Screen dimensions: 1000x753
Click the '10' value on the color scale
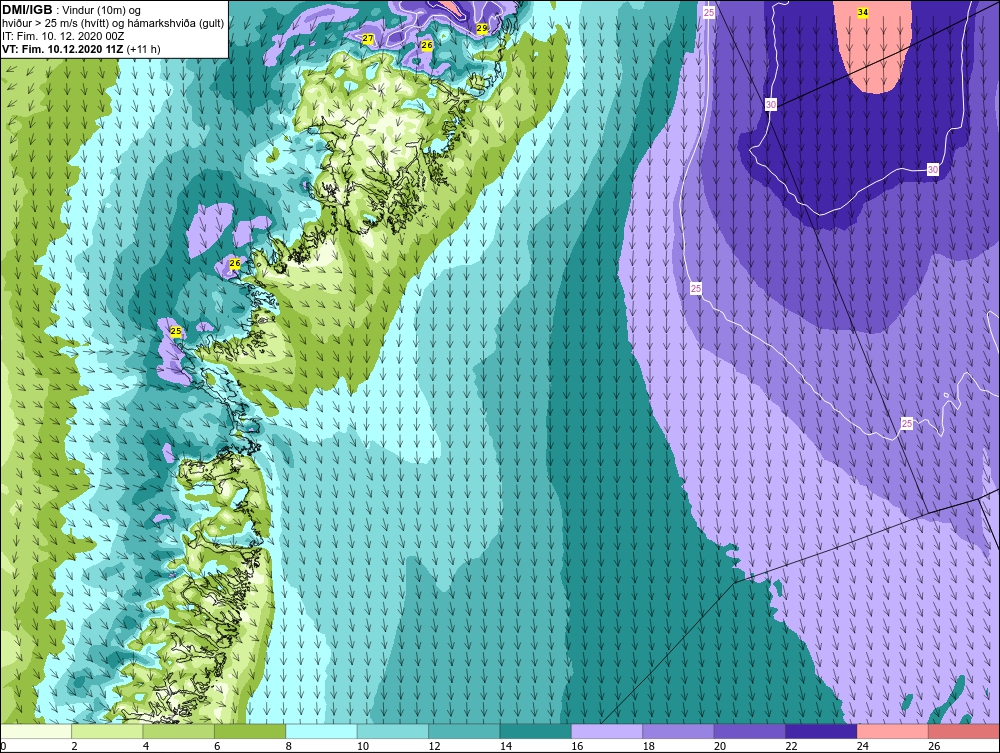[363, 746]
